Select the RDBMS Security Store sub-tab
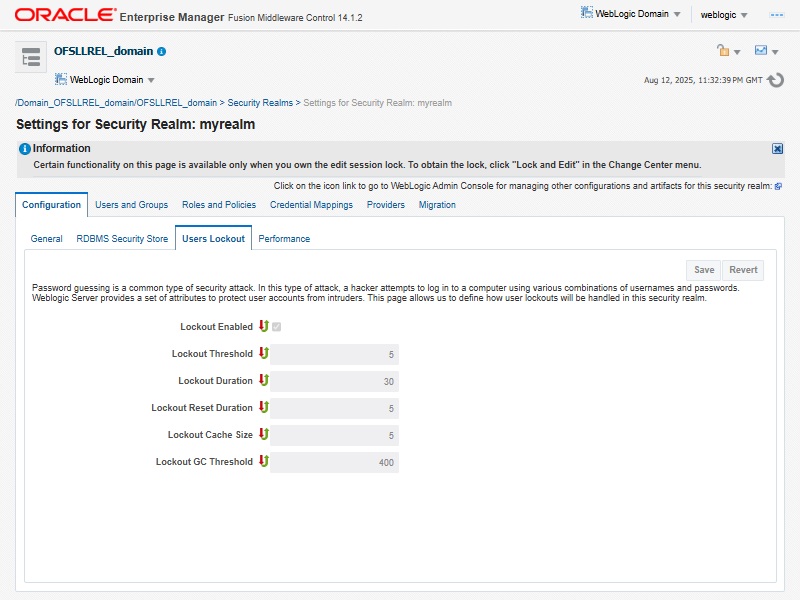 tap(122, 239)
